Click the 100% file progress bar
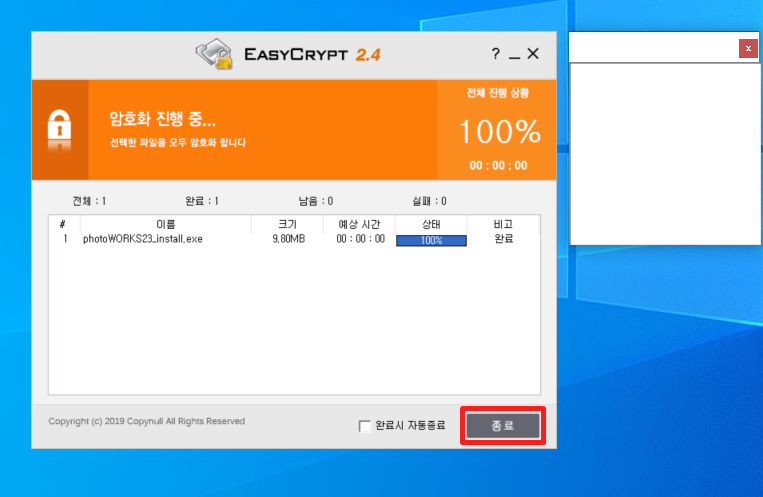Viewport: 763px width, 497px height. (x=431, y=240)
